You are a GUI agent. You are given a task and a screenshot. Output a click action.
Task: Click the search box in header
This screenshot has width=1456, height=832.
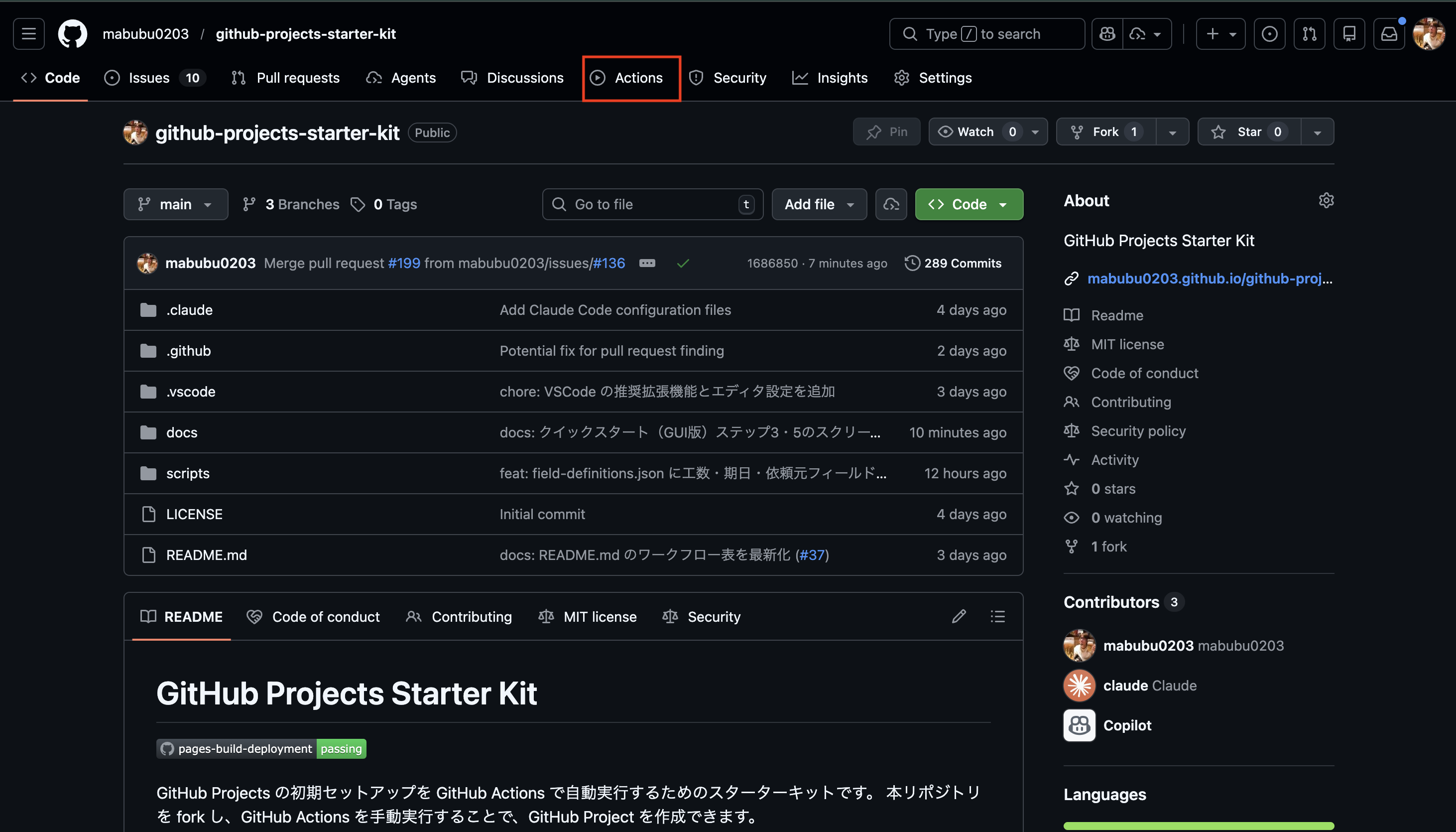[x=986, y=34]
